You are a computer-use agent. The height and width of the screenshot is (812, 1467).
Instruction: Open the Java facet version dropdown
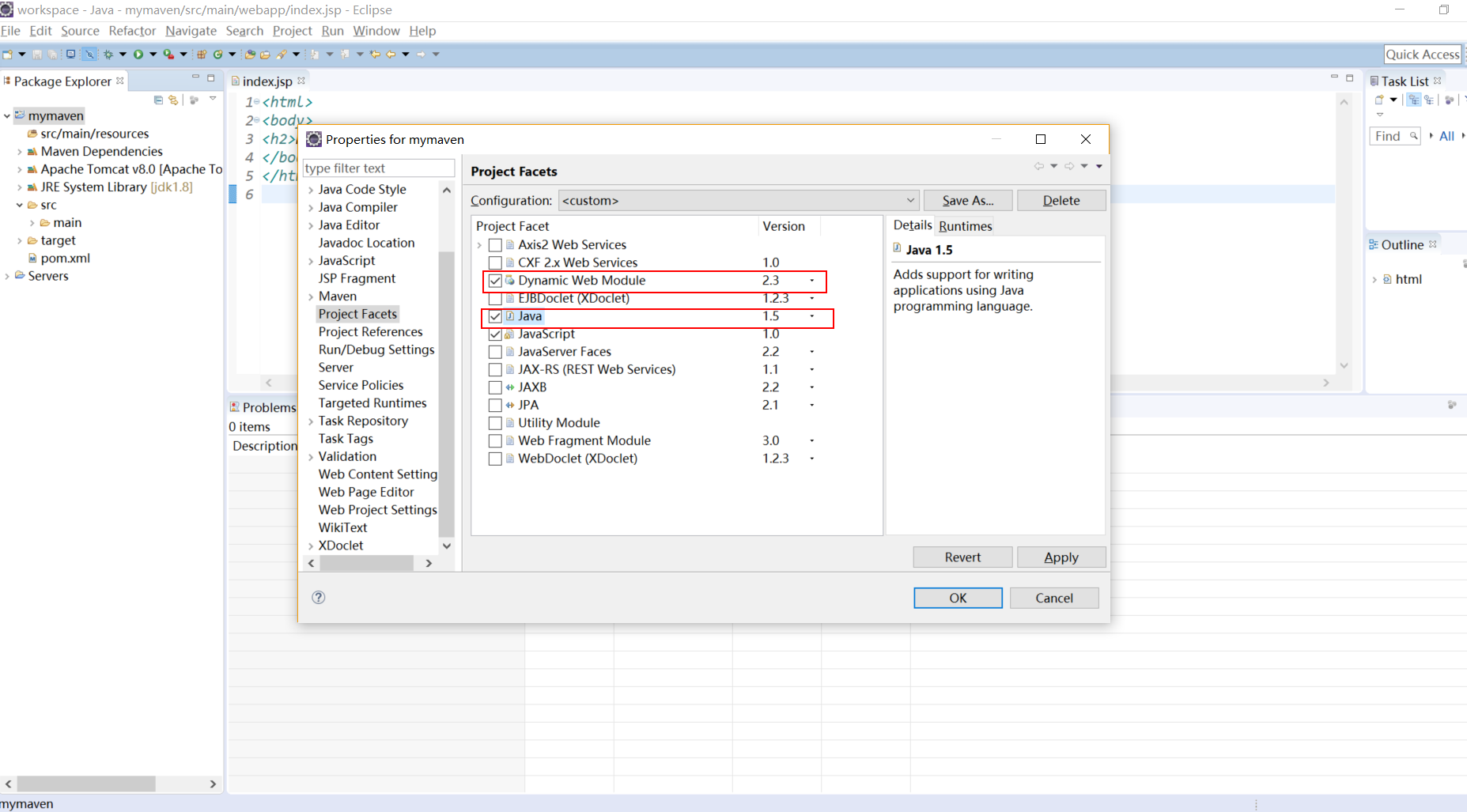pos(811,316)
